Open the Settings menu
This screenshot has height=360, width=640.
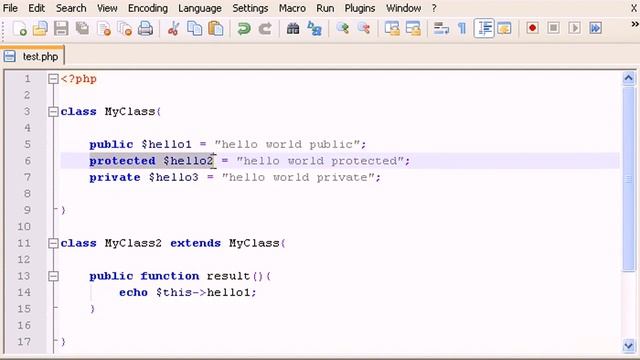tap(250, 8)
